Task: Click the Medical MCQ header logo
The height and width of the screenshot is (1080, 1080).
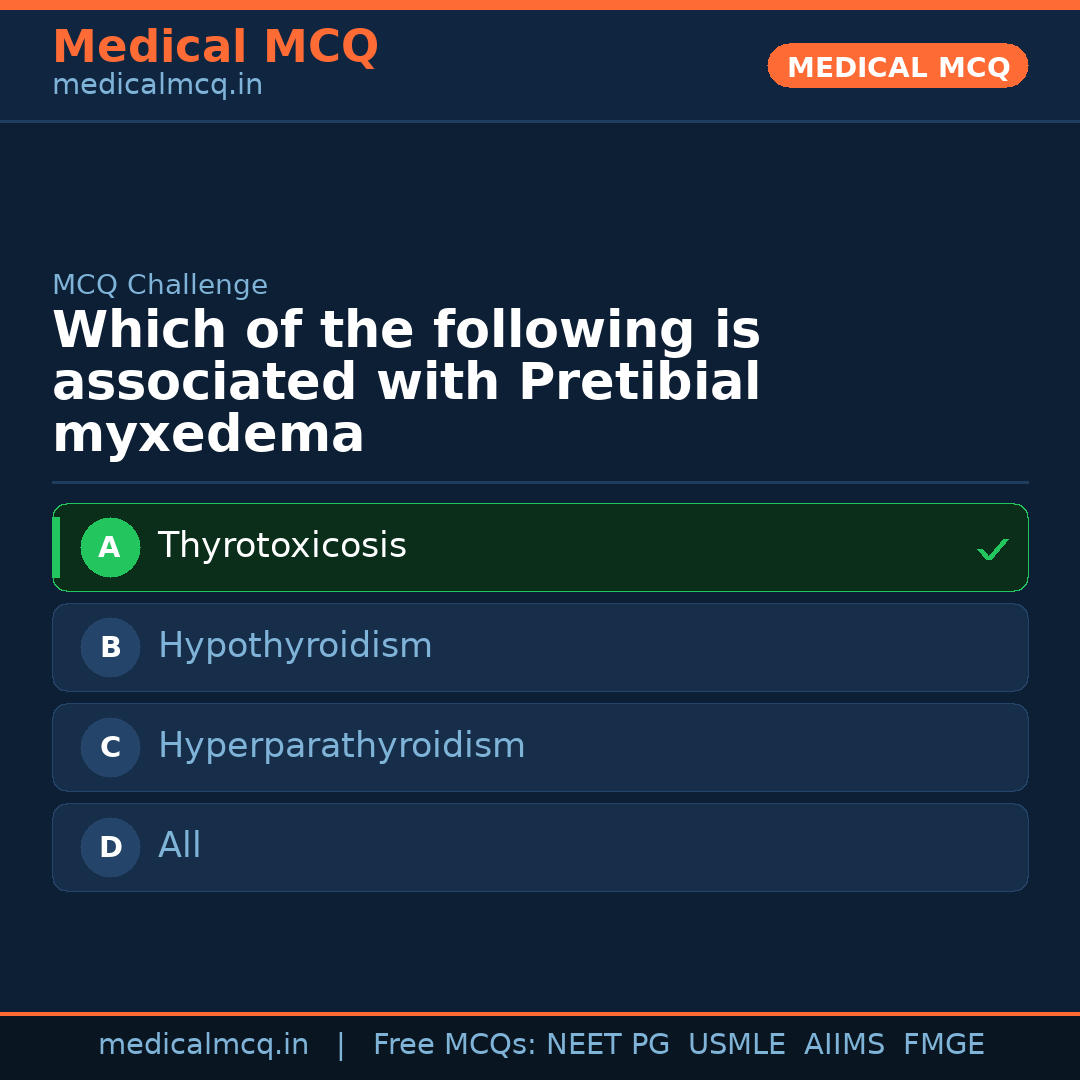Action: tap(215, 46)
